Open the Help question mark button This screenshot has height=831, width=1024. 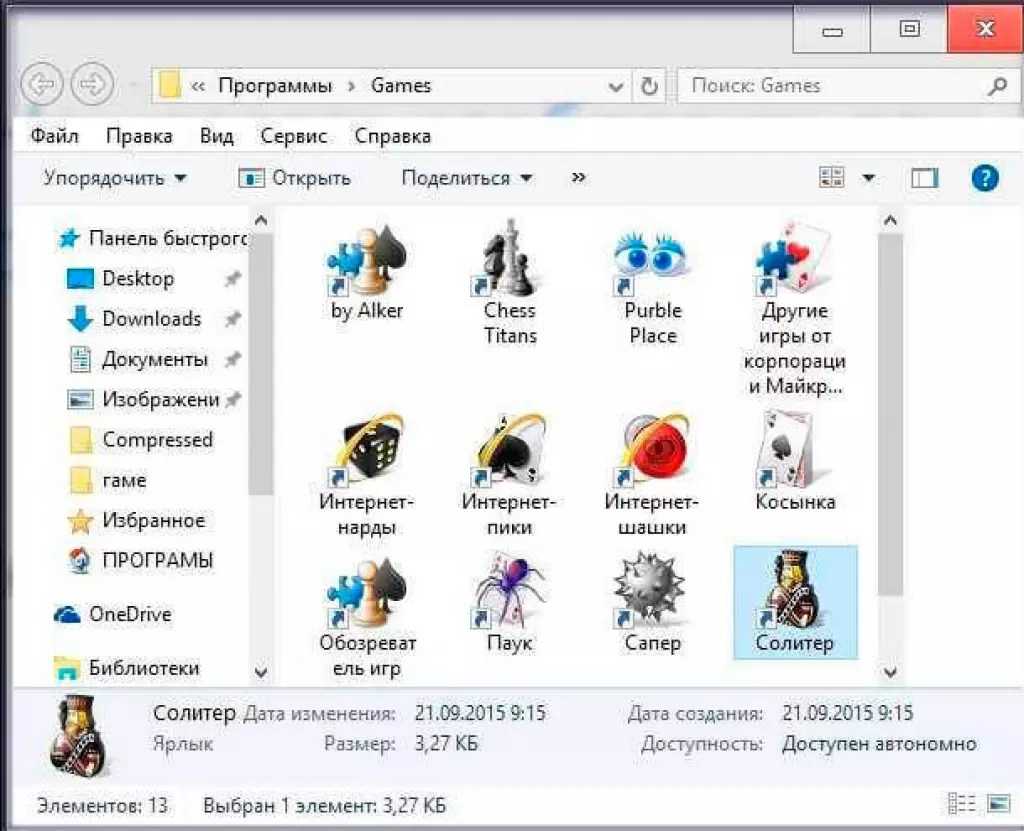[985, 178]
